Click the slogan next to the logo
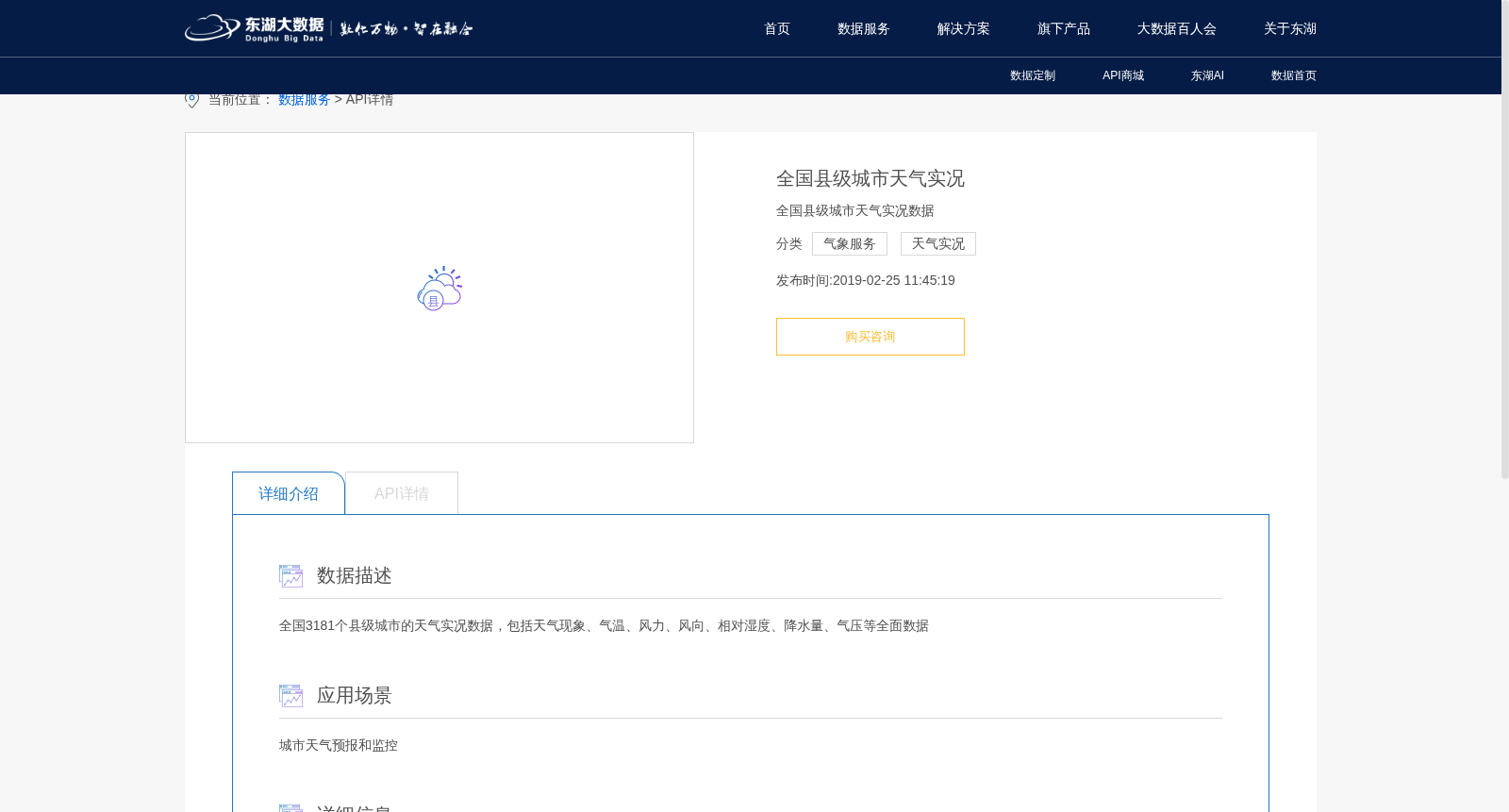The width and height of the screenshot is (1509, 812). coord(406,29)
